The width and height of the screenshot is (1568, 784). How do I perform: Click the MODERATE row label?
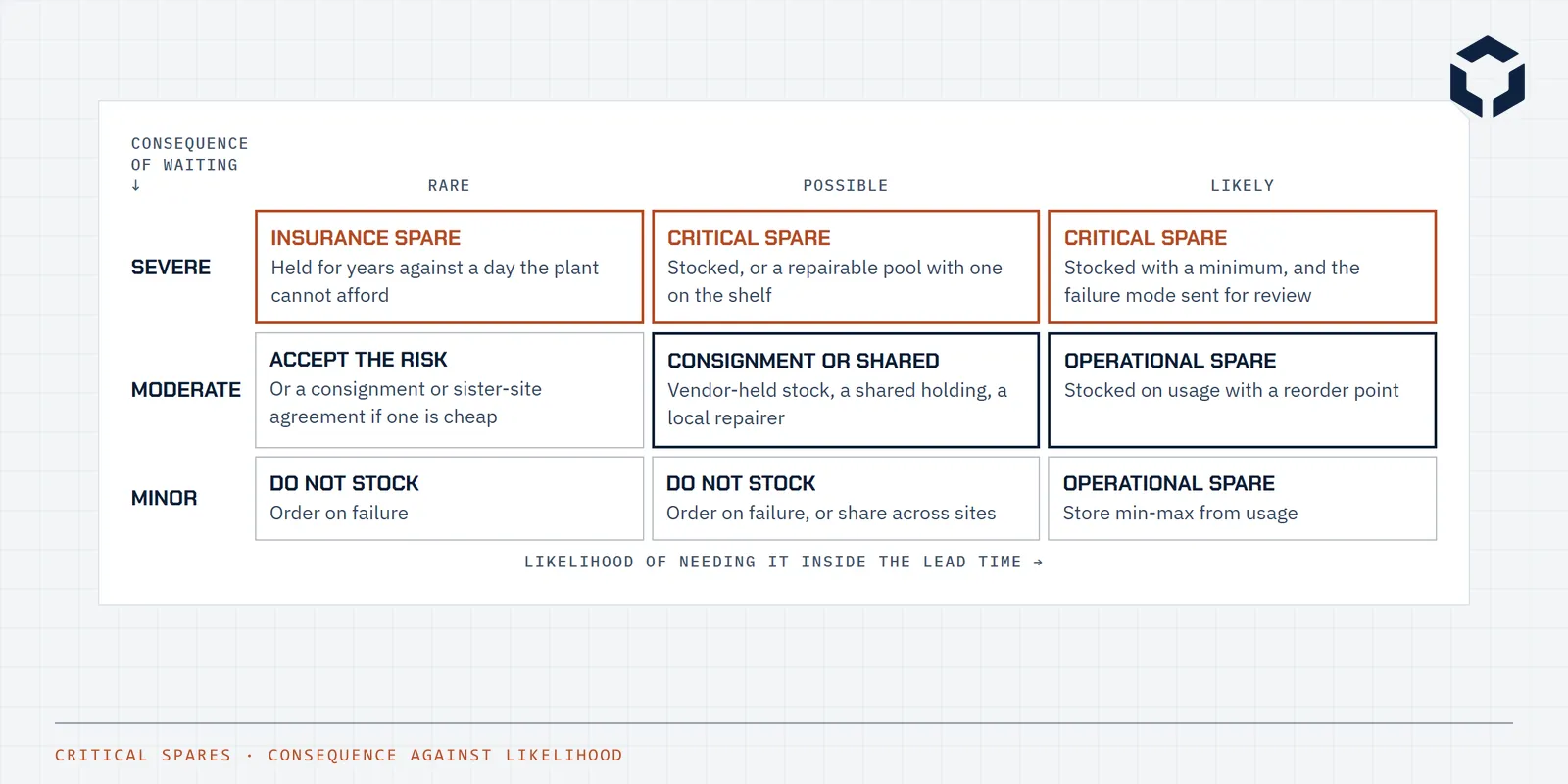click(186, 390)
